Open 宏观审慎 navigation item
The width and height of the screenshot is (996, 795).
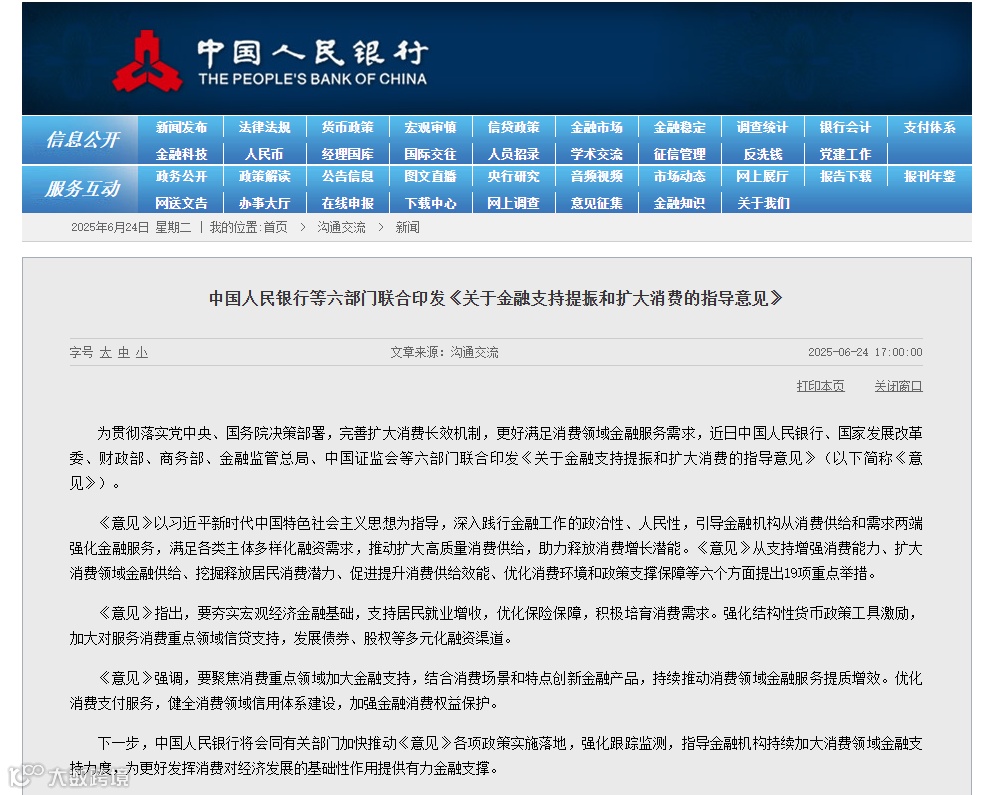coord(431,127)
